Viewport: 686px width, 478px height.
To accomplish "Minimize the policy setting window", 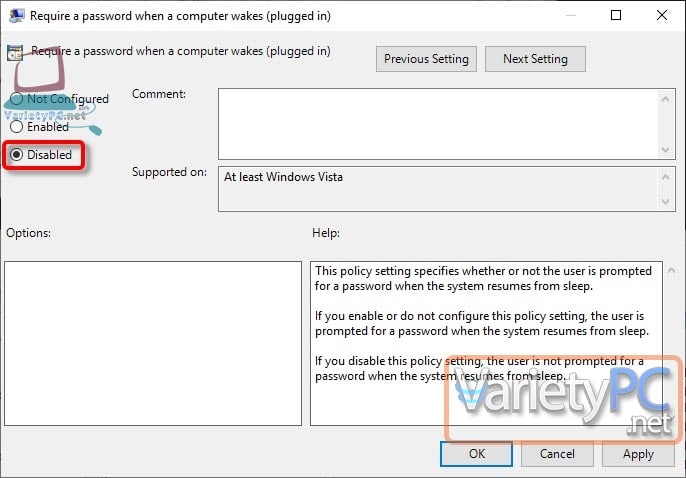I will [x=567, y=16].
